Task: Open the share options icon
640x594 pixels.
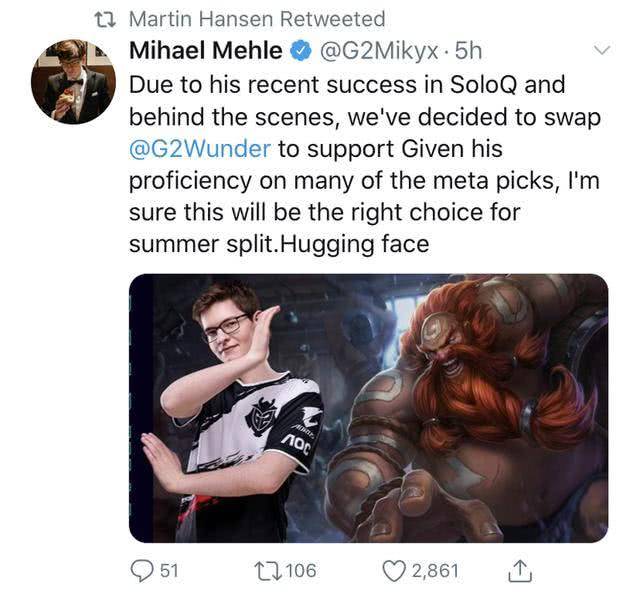Action: [x=519, y=571]
